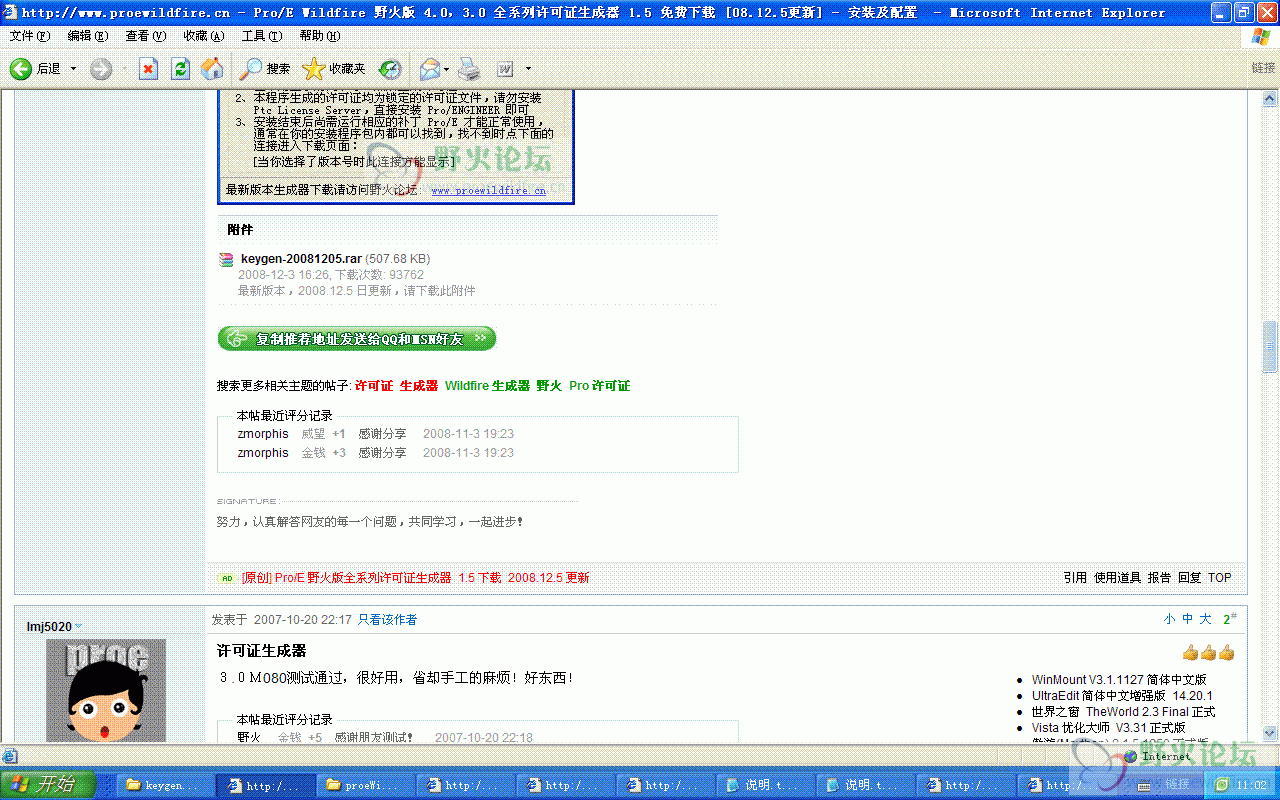Click the rar archive icon beside keygen-20081205.rar
The height and width of the screenshot is (800, 1280).
tap(226, 260)
